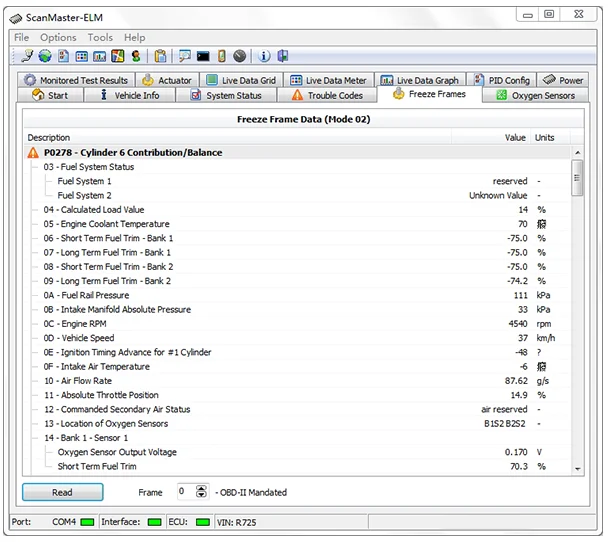Select the Fuel System 1 row
This screenshot has height=542, width=611.
tap(298, 181)
